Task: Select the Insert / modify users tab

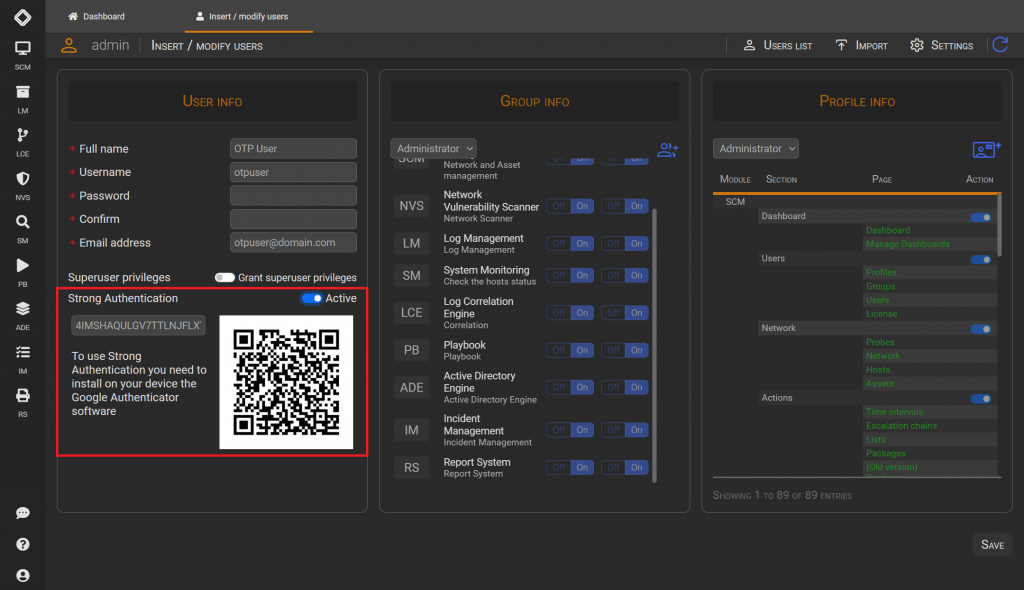Action: pyautogui.click(x=242, y=16)
